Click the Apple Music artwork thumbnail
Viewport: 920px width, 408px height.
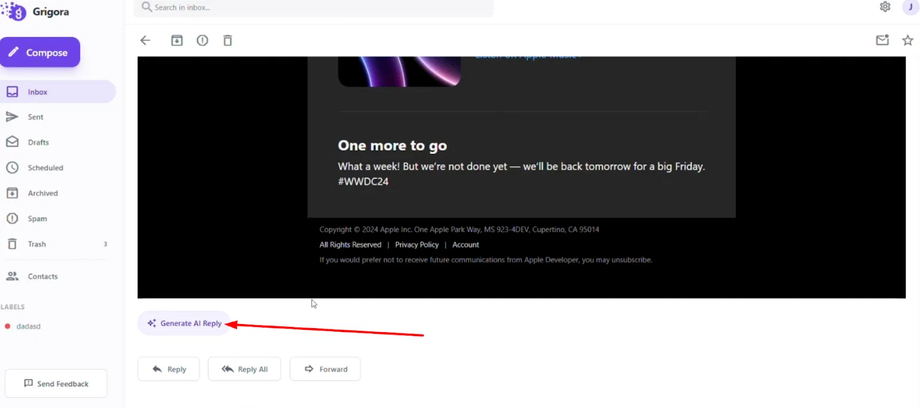(x=399, y=72)
